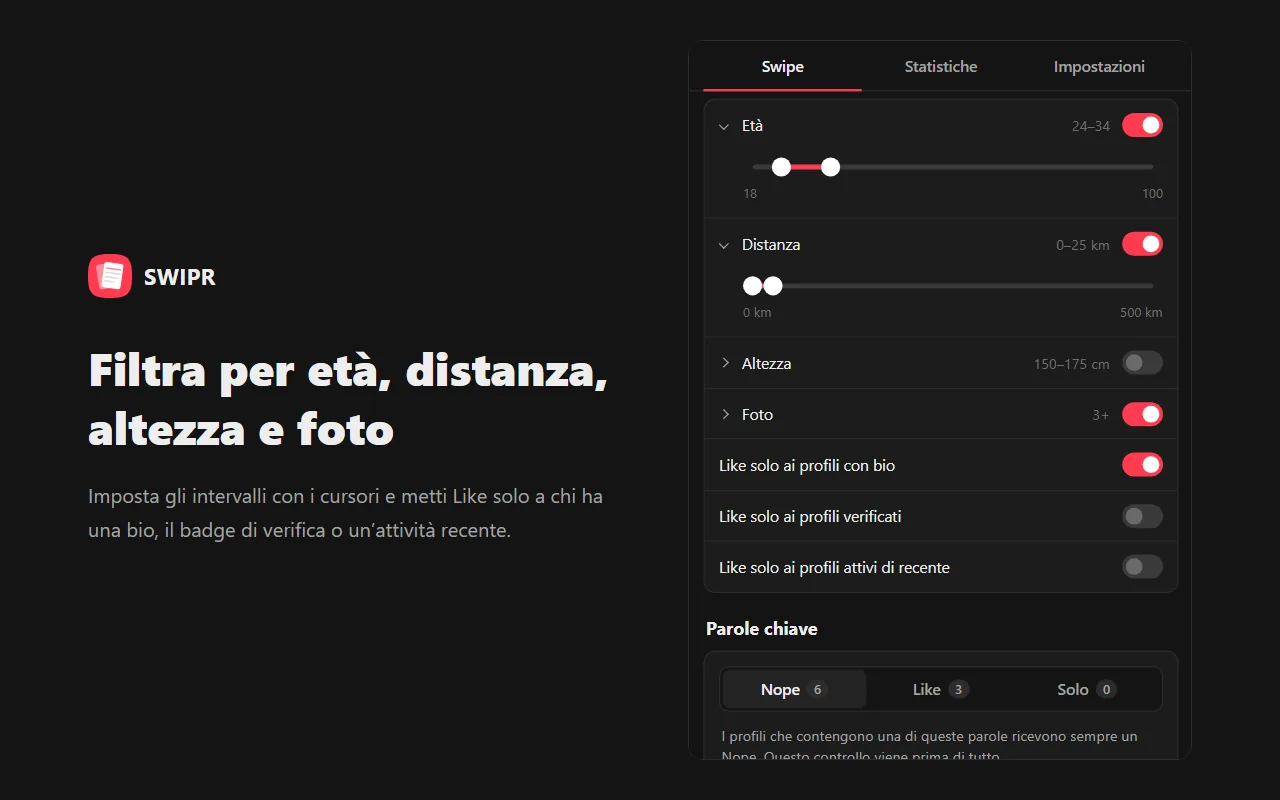Click the 100 age slider maximum label
Viewport: 1280px width, 800px height.
pos(1153,194)
